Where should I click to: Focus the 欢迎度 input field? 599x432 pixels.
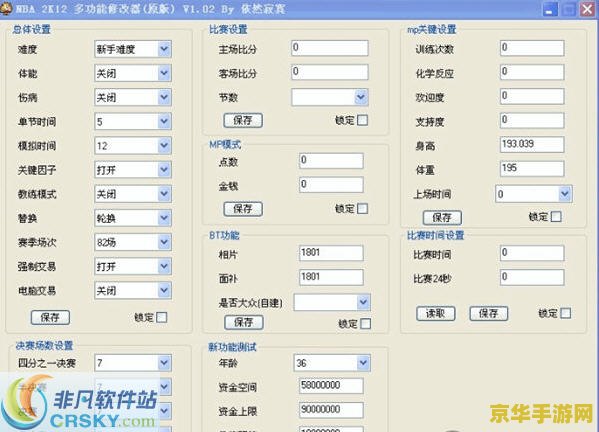coord(532,96)
